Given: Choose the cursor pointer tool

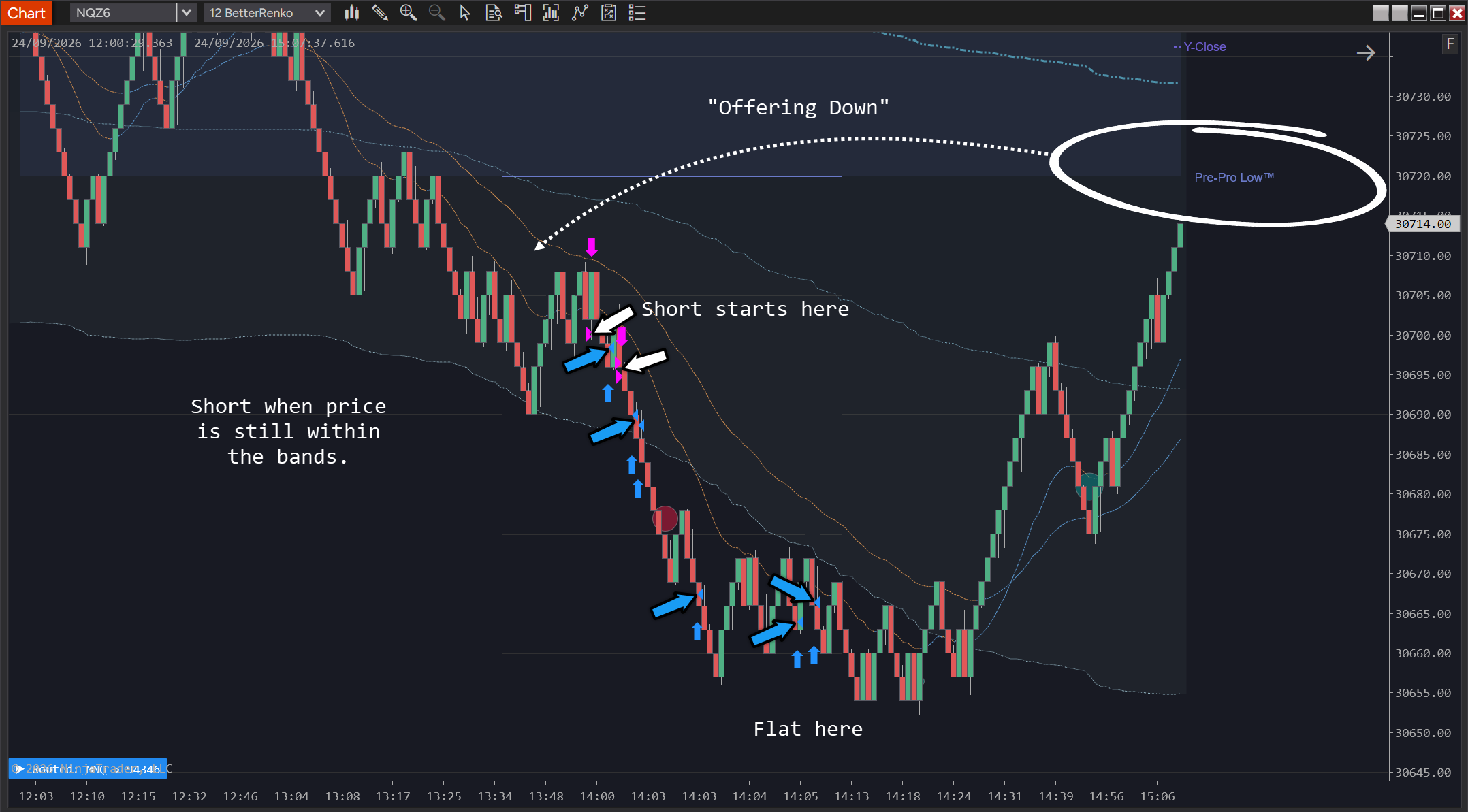Looking at the screenshot, I should pyautogui.click(x=465, y=13).
